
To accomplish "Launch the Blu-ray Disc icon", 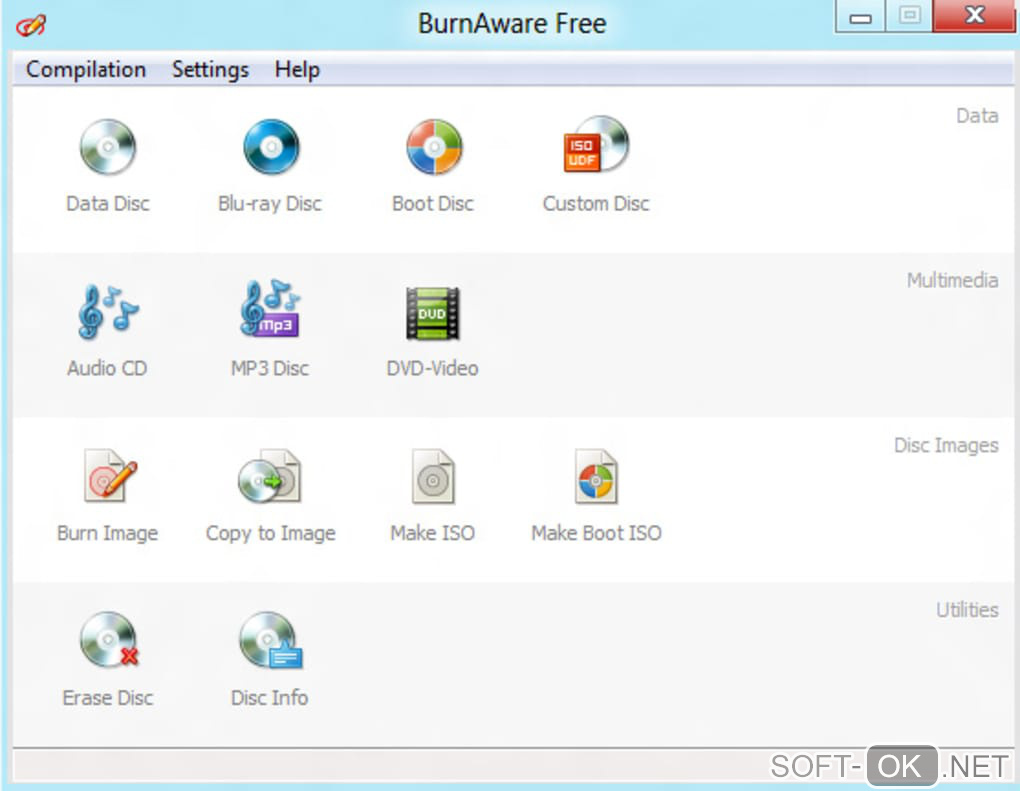I will tap(271, 147).
